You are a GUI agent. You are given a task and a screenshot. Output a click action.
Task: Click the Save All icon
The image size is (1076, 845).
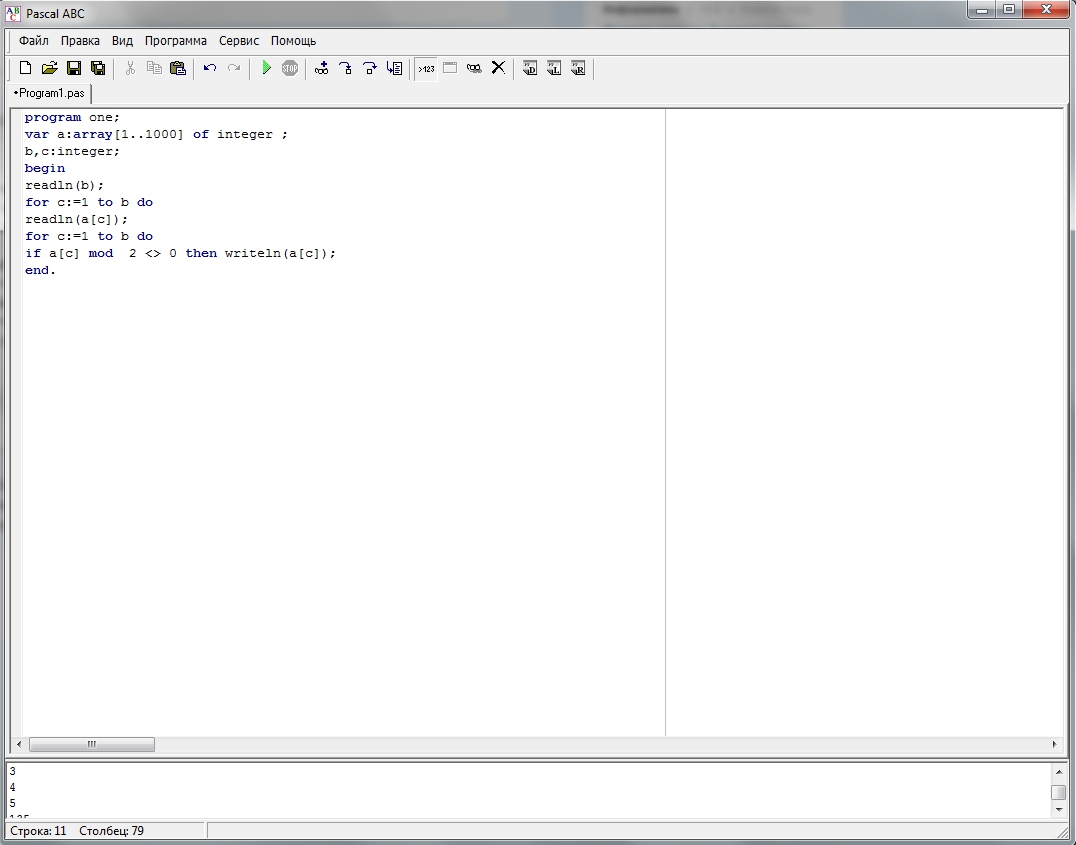tap(98, 68)
